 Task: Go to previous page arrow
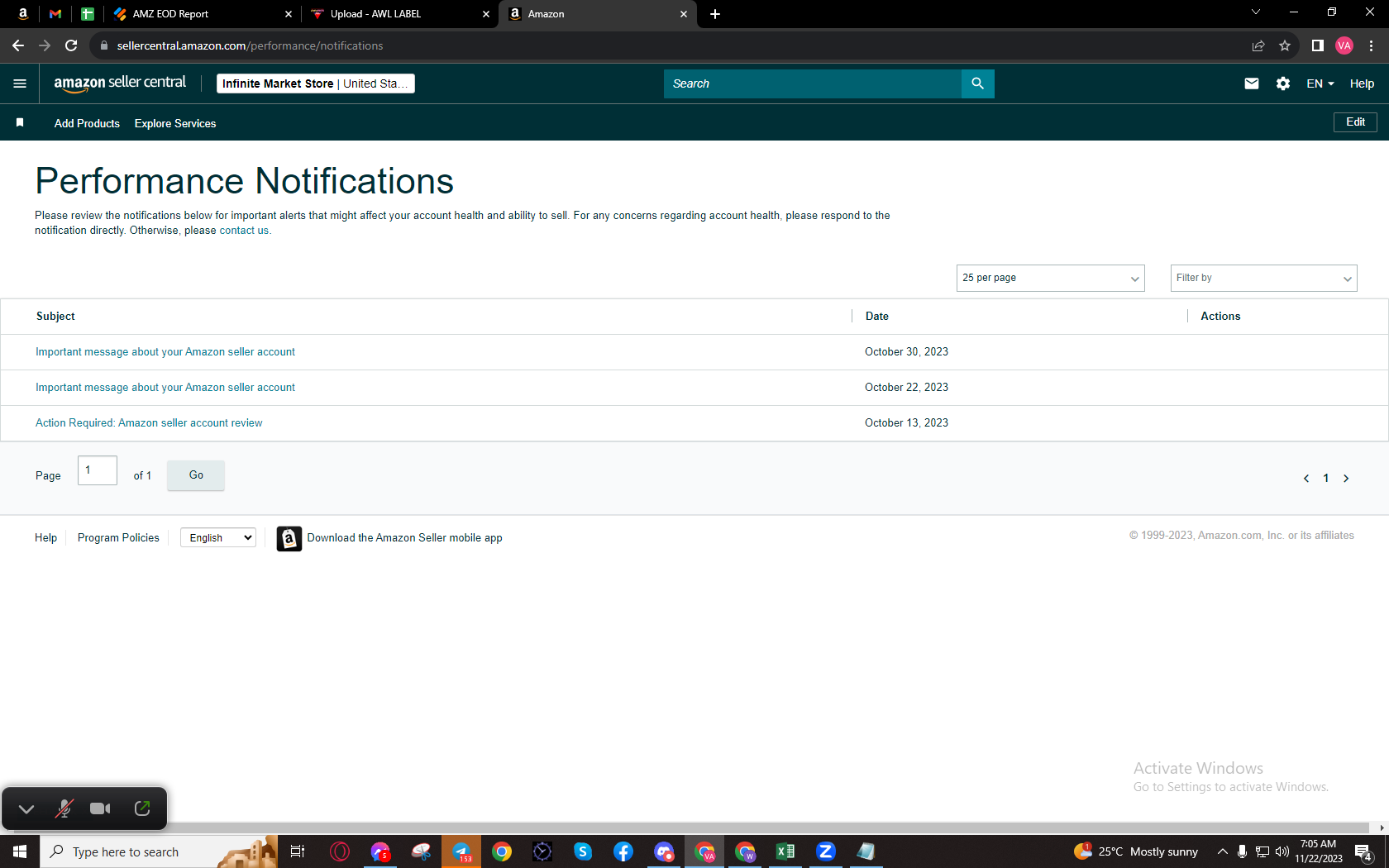1306,479
